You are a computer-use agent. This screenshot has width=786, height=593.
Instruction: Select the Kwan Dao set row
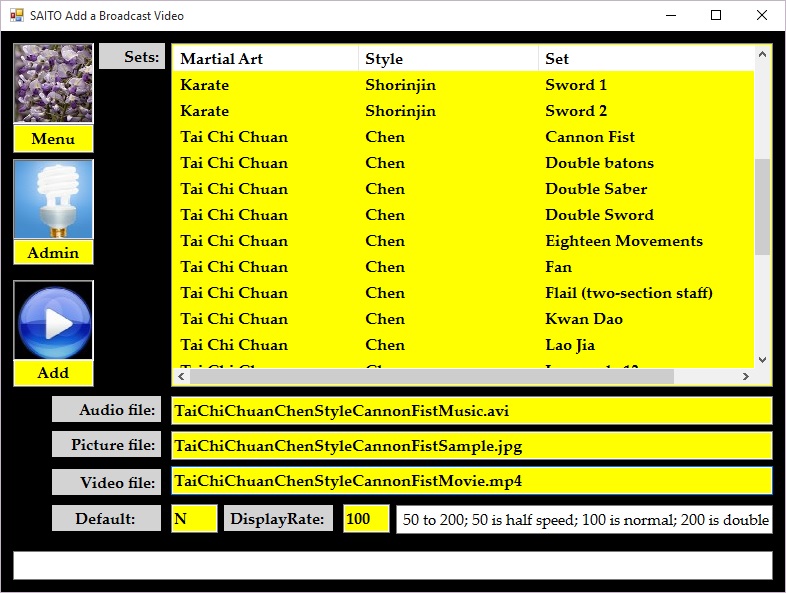click(462, 319)
